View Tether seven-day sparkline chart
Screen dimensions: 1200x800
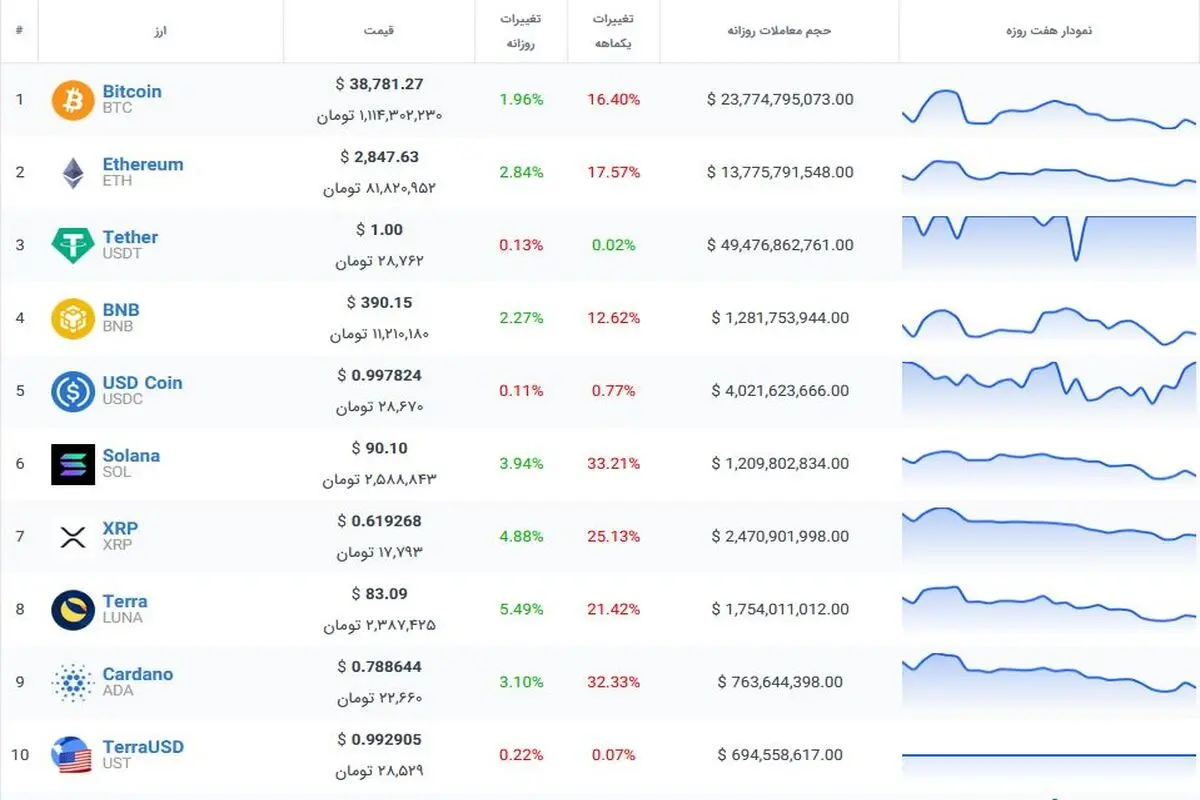(1049, 241)
